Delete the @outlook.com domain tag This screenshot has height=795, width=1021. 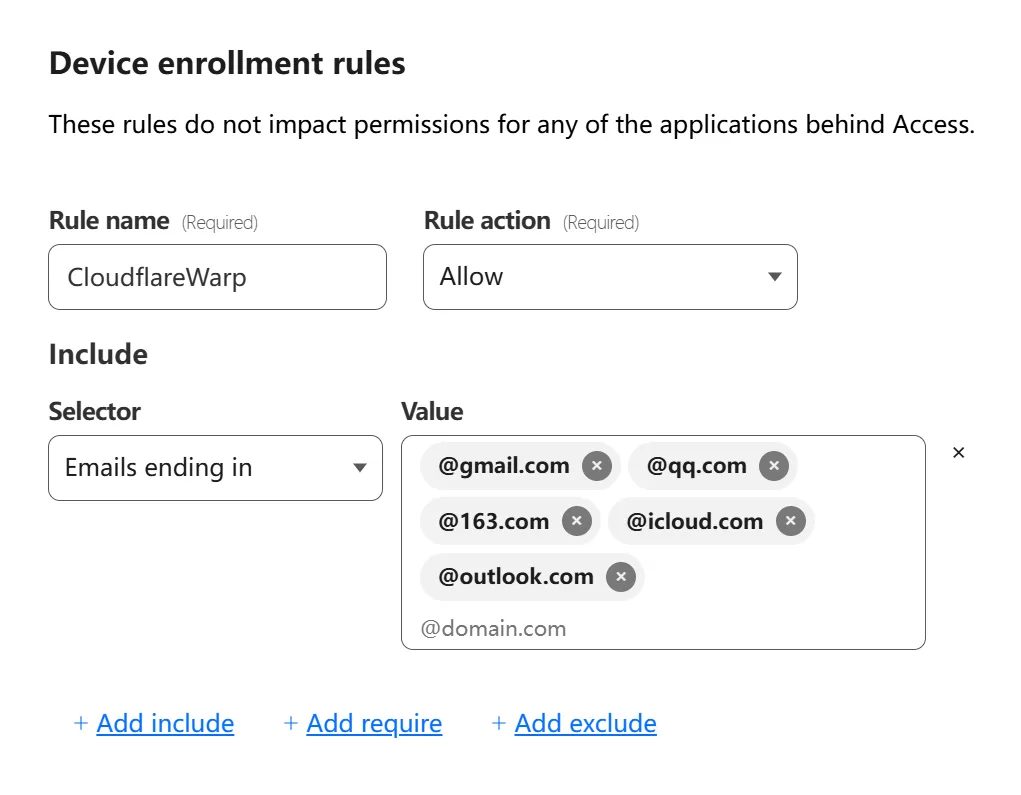[620, 577]
